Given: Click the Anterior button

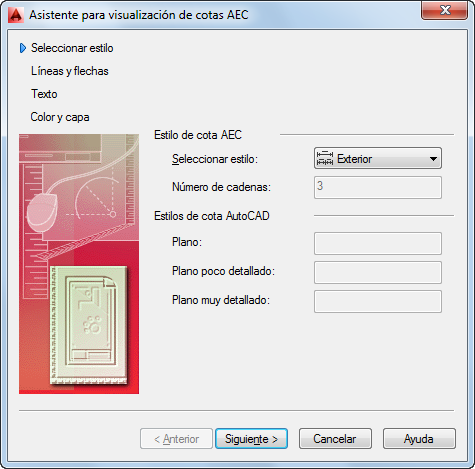Looking at the screenshot, I should click(x=176, y=439).
